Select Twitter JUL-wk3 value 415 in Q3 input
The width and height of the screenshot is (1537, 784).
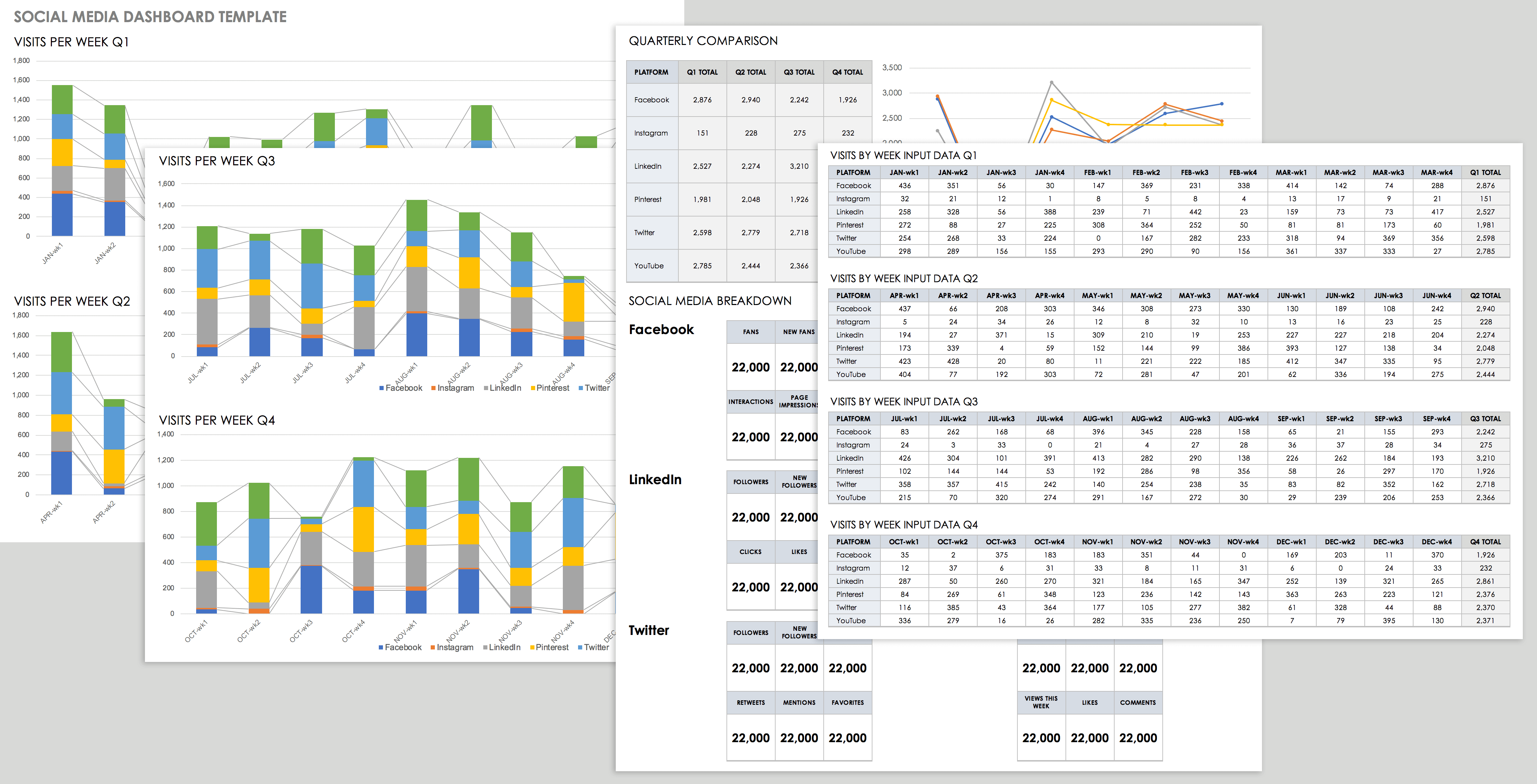(x=1001, y=485)
